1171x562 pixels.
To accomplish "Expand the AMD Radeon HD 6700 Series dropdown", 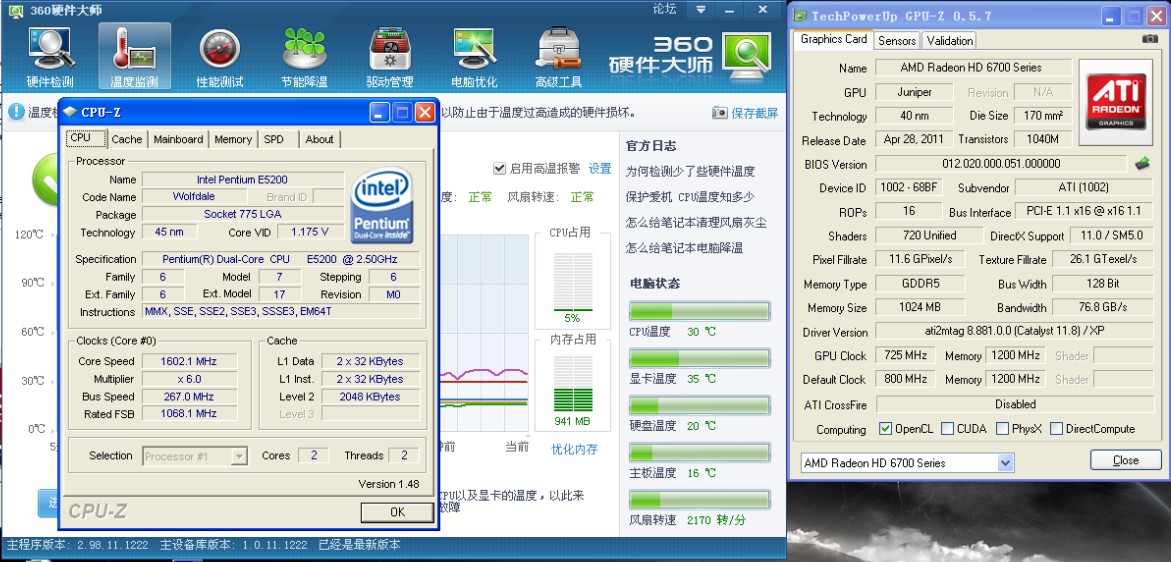I will pos(1005,463).
